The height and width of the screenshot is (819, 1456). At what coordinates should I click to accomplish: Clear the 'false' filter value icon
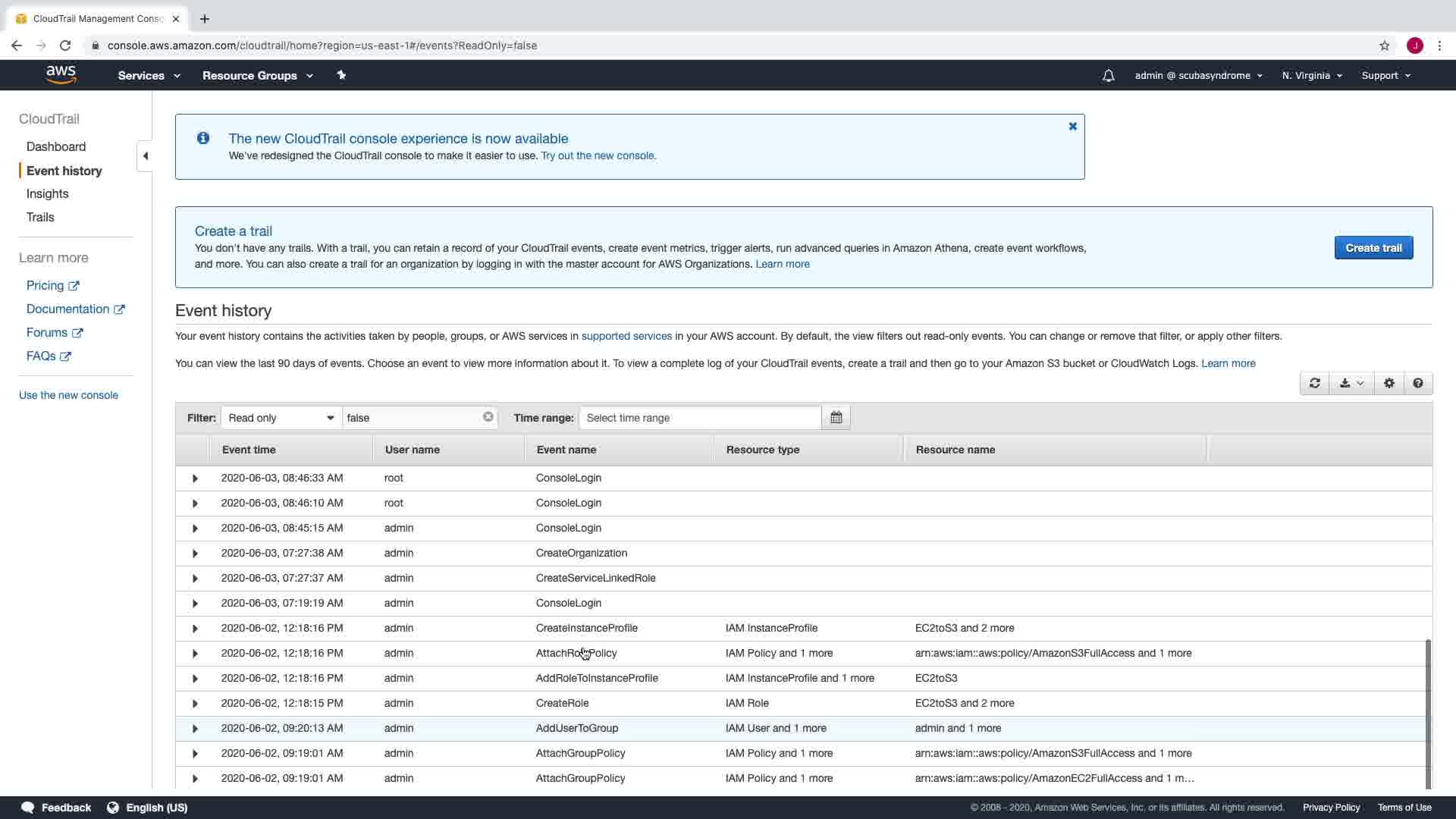tap(488, 417)
